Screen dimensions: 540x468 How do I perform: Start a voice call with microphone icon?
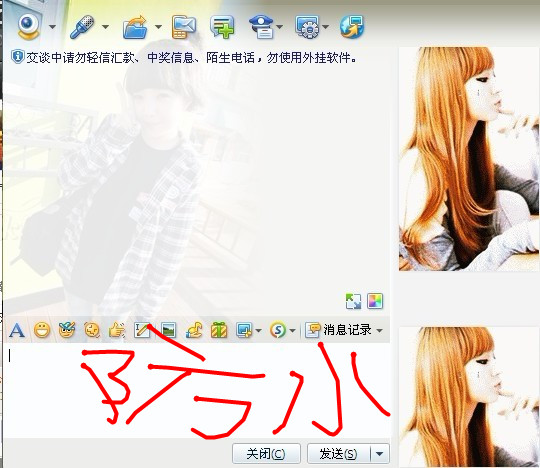(82, 27)
